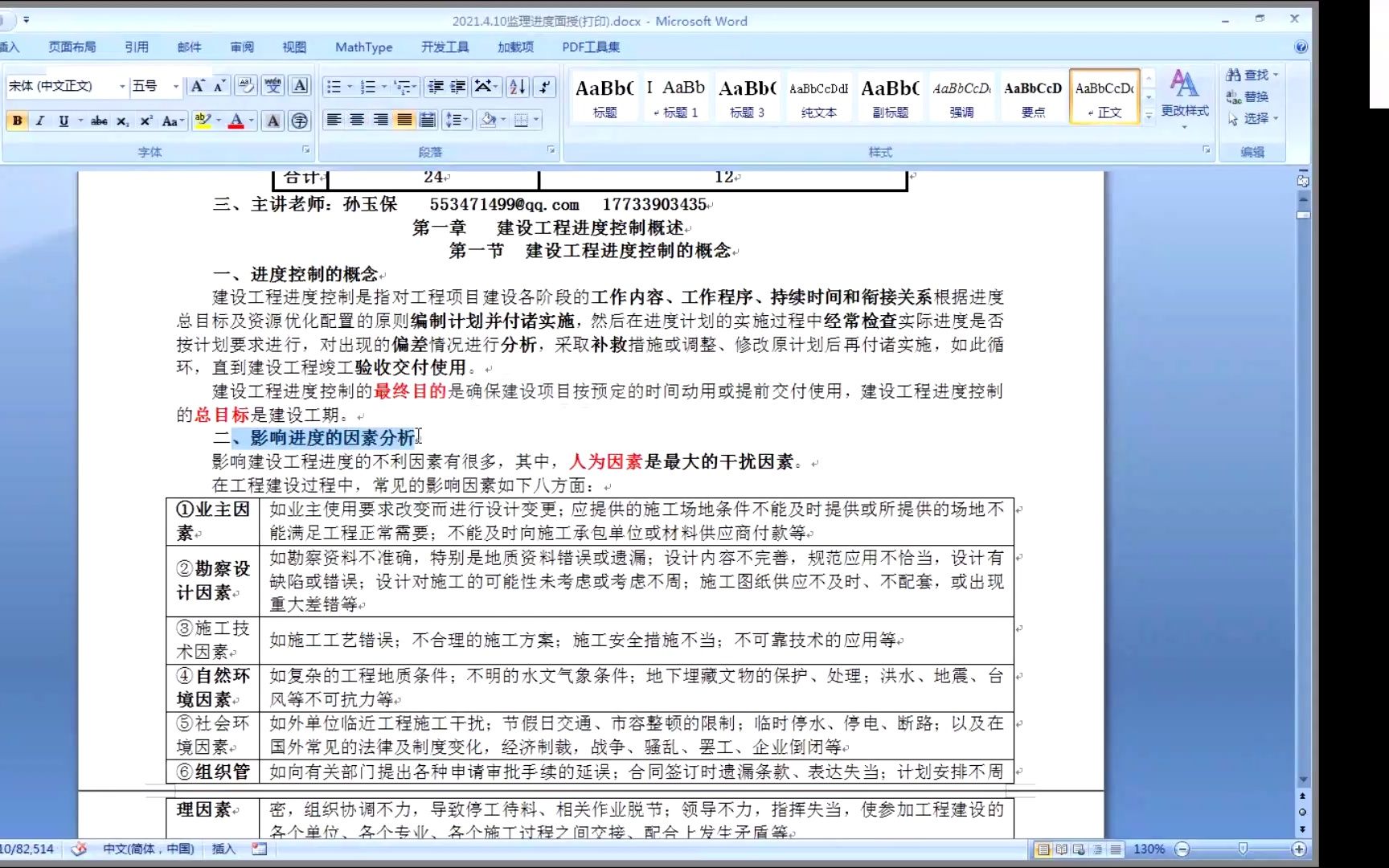Insert enclosed character icon
The height and width of the screenshot is (868, 1389).
click(x=299, y=121)
